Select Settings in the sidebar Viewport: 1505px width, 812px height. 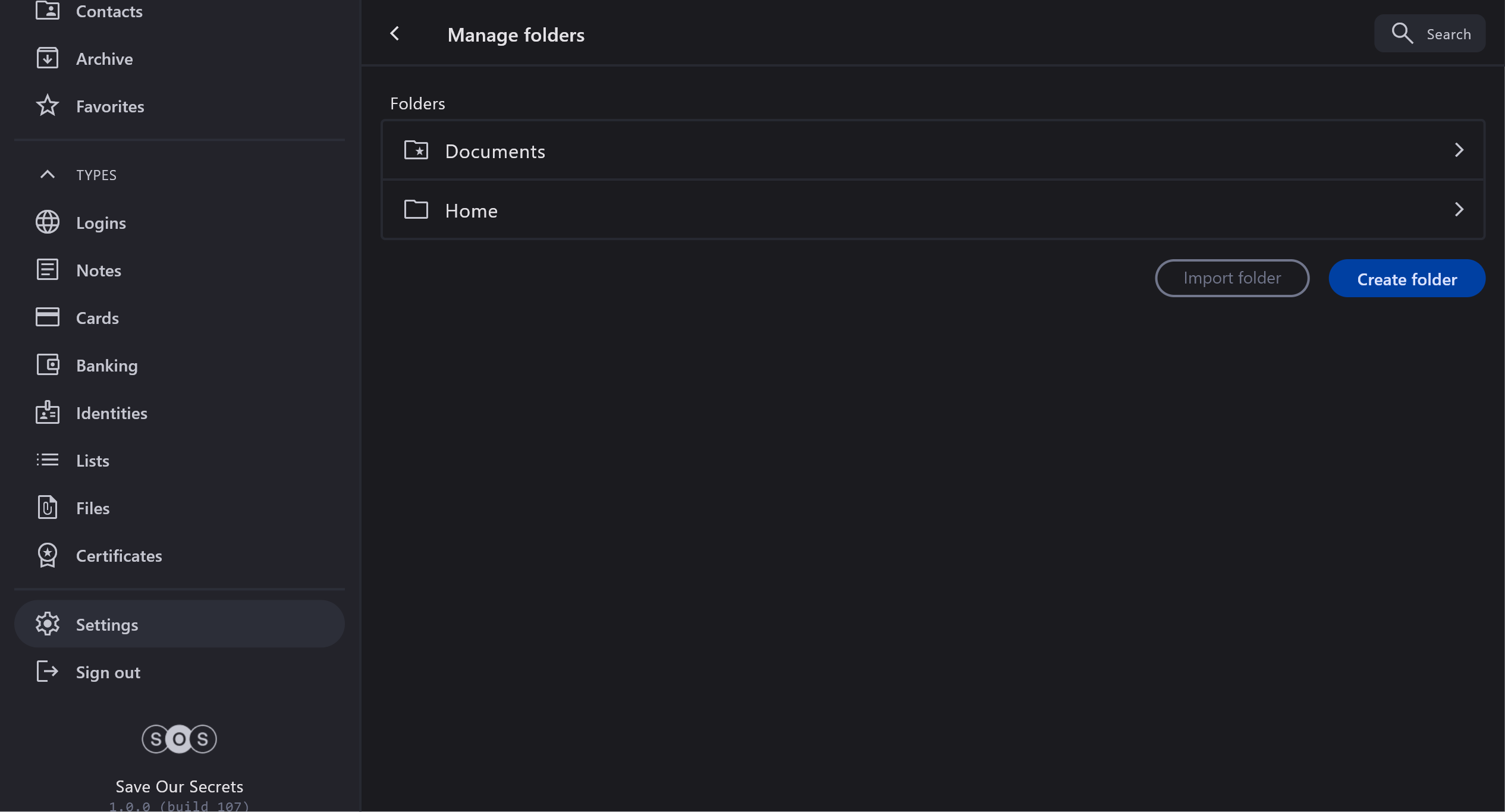coord(107,625)
